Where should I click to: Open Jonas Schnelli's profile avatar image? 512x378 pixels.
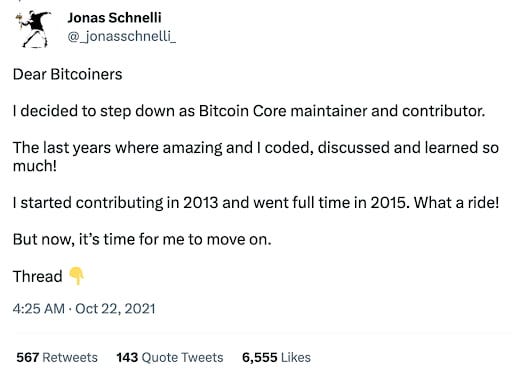tap(33, 29)
